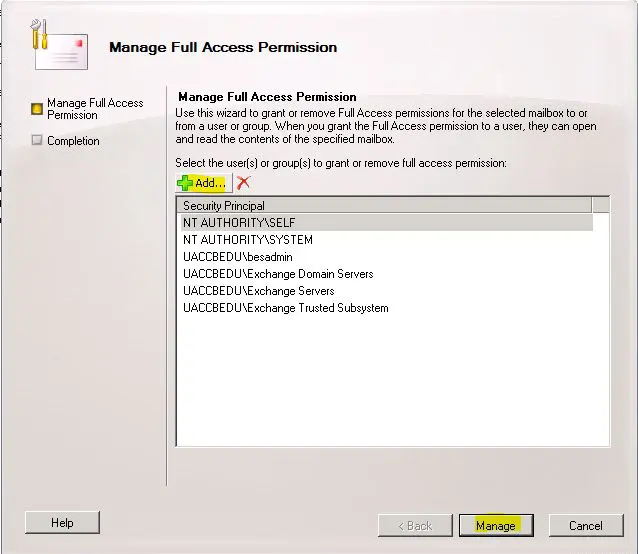Click the gray Completion step indicator square
The height and width of the screenshot is (554, 638).
[37, 141]
